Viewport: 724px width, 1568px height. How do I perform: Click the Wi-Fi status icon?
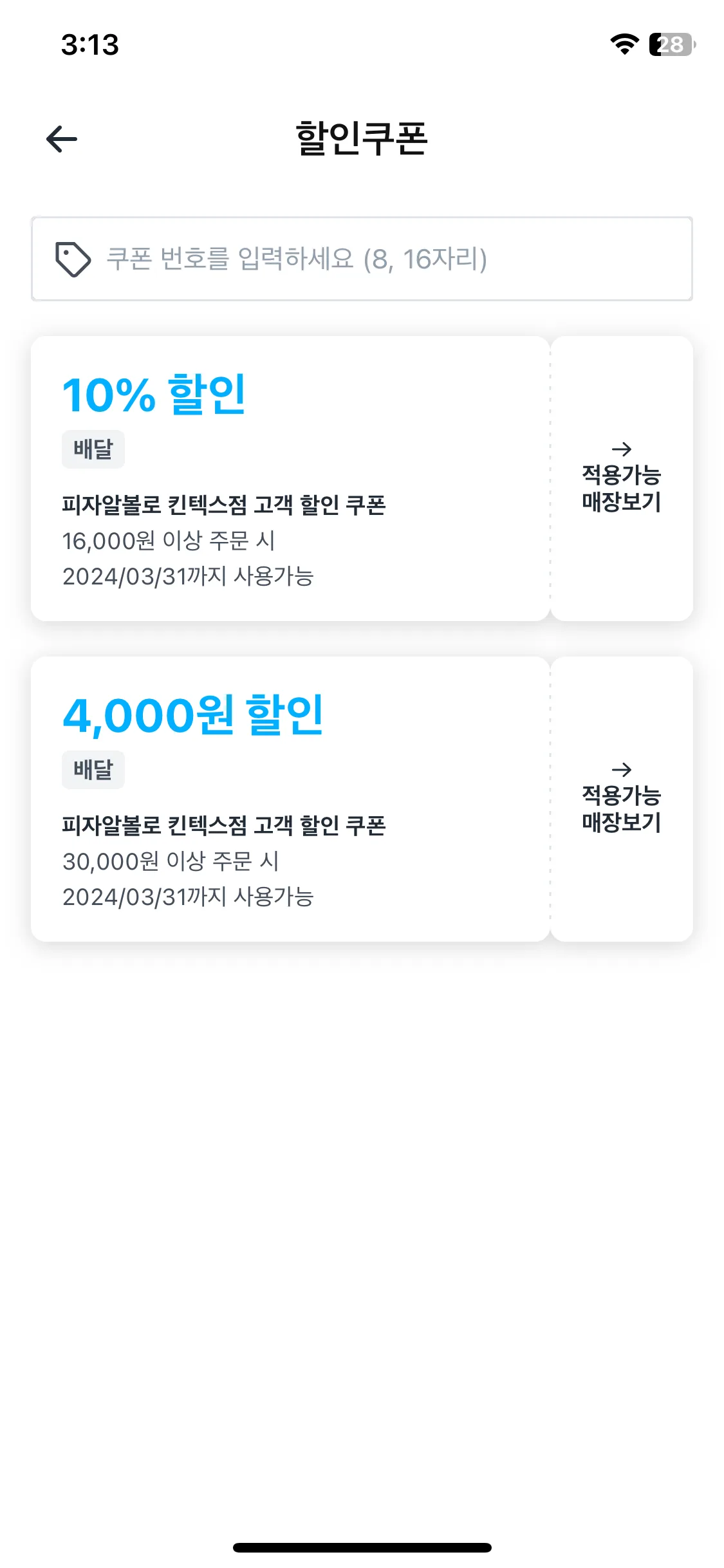tap(624, 44)
